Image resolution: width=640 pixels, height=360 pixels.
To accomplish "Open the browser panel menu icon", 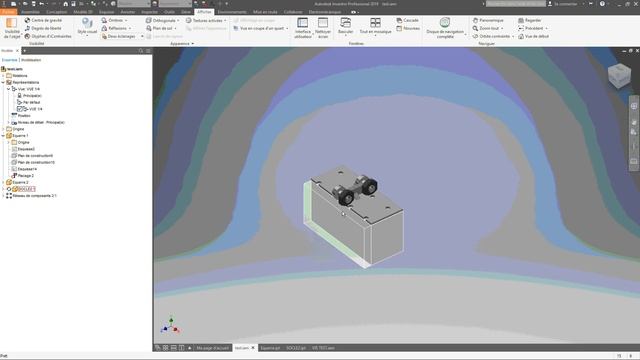I will tap(148, 51).
